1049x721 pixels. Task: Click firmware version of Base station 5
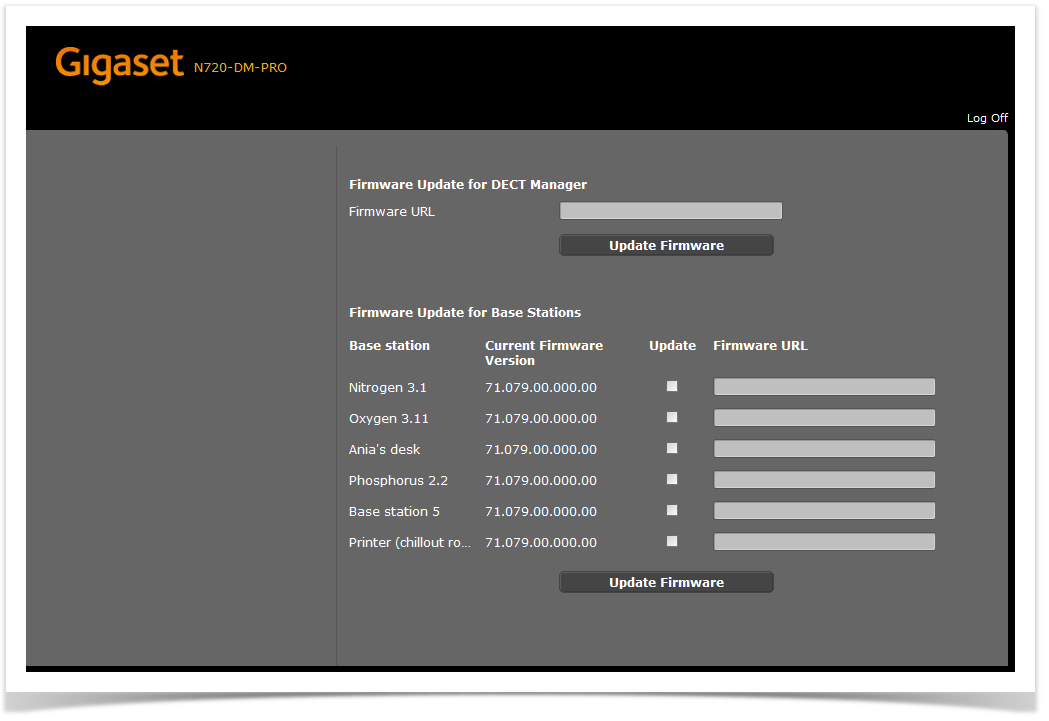point(541,512)
